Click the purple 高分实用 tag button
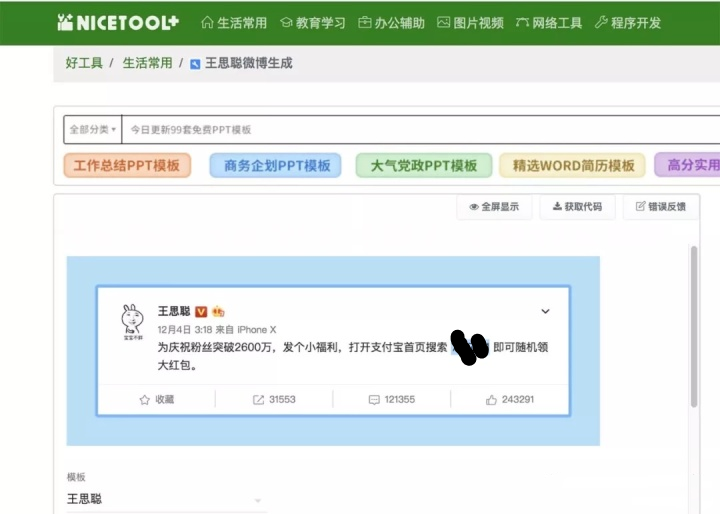 [687, 165]
